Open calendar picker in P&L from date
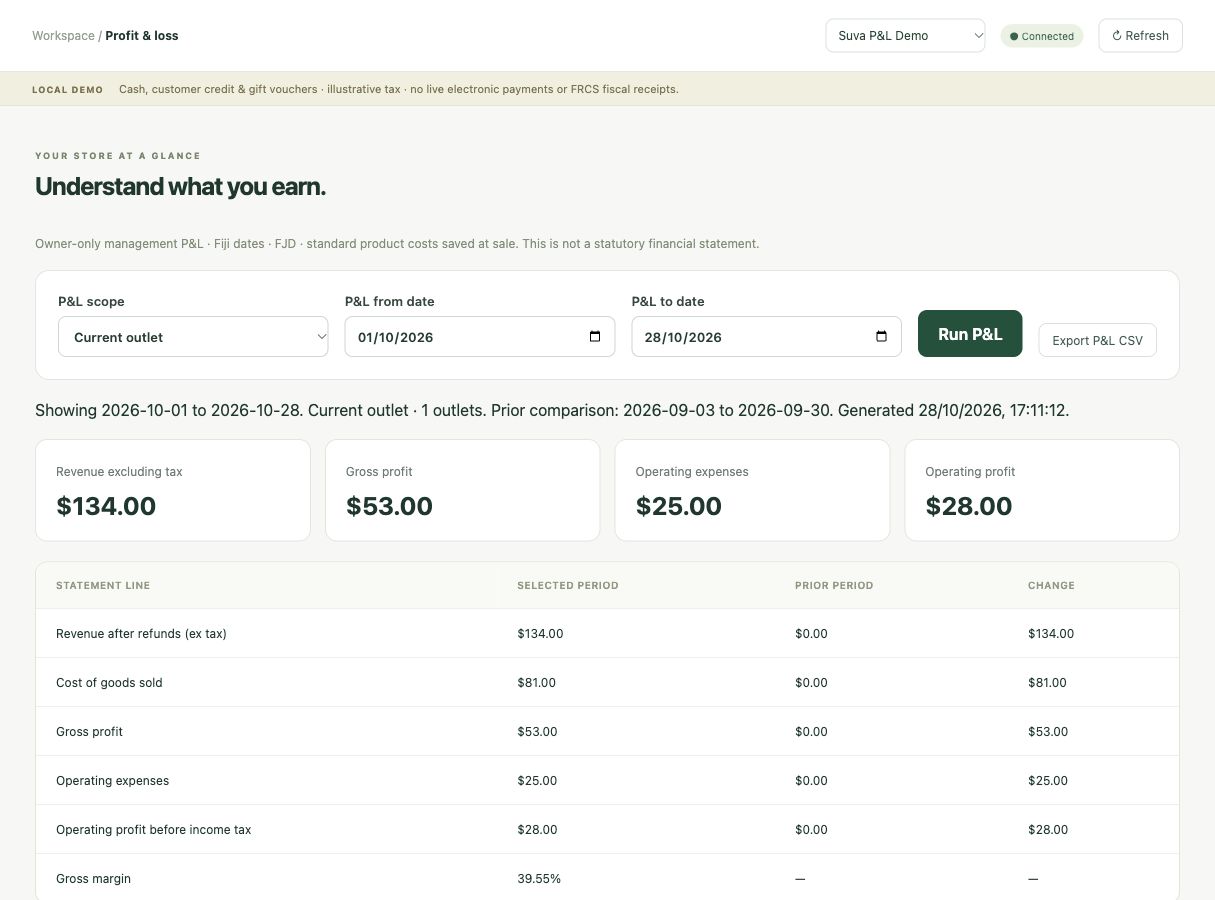The image size is (1215, 900). coord(595,337)
